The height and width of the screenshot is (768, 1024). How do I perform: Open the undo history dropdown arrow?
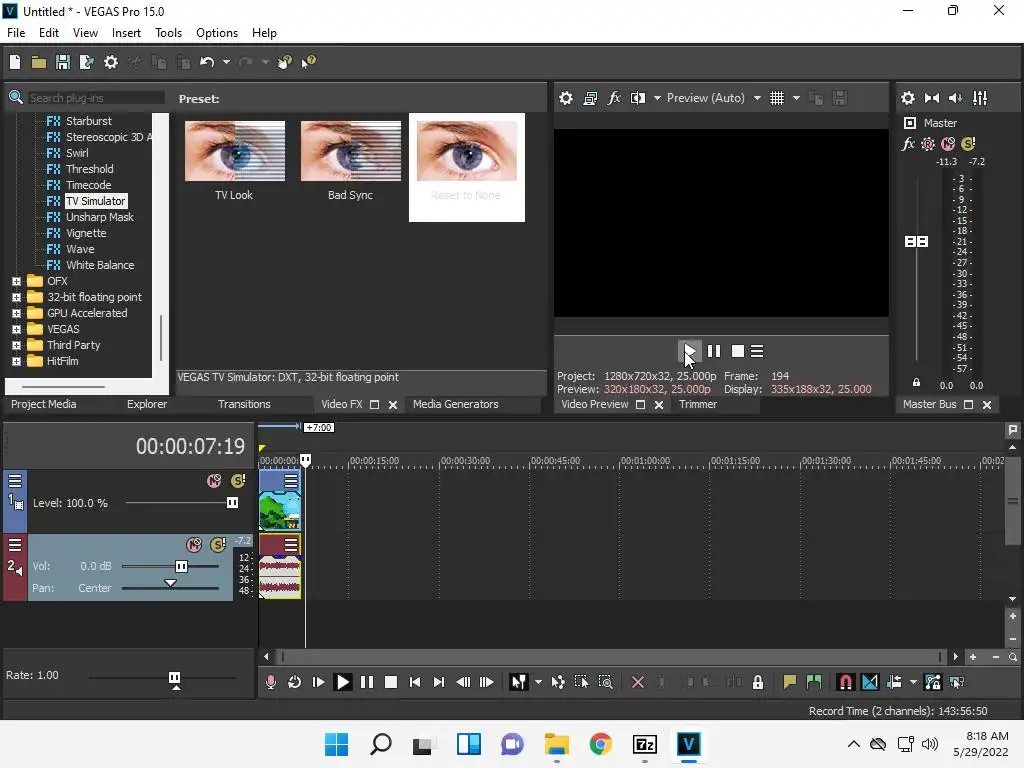click(226, 62)
